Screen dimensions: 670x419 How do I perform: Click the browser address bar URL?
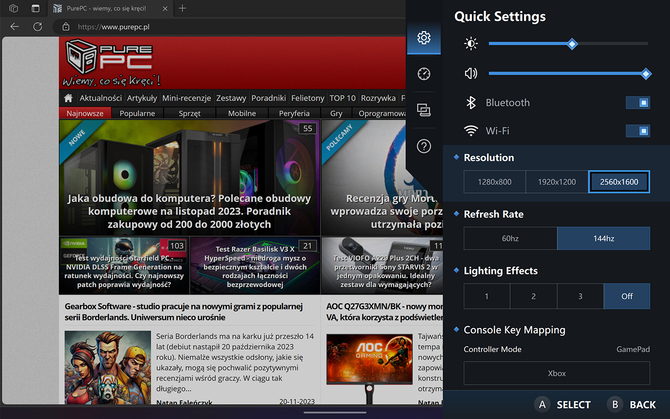(x=113, y=27)
